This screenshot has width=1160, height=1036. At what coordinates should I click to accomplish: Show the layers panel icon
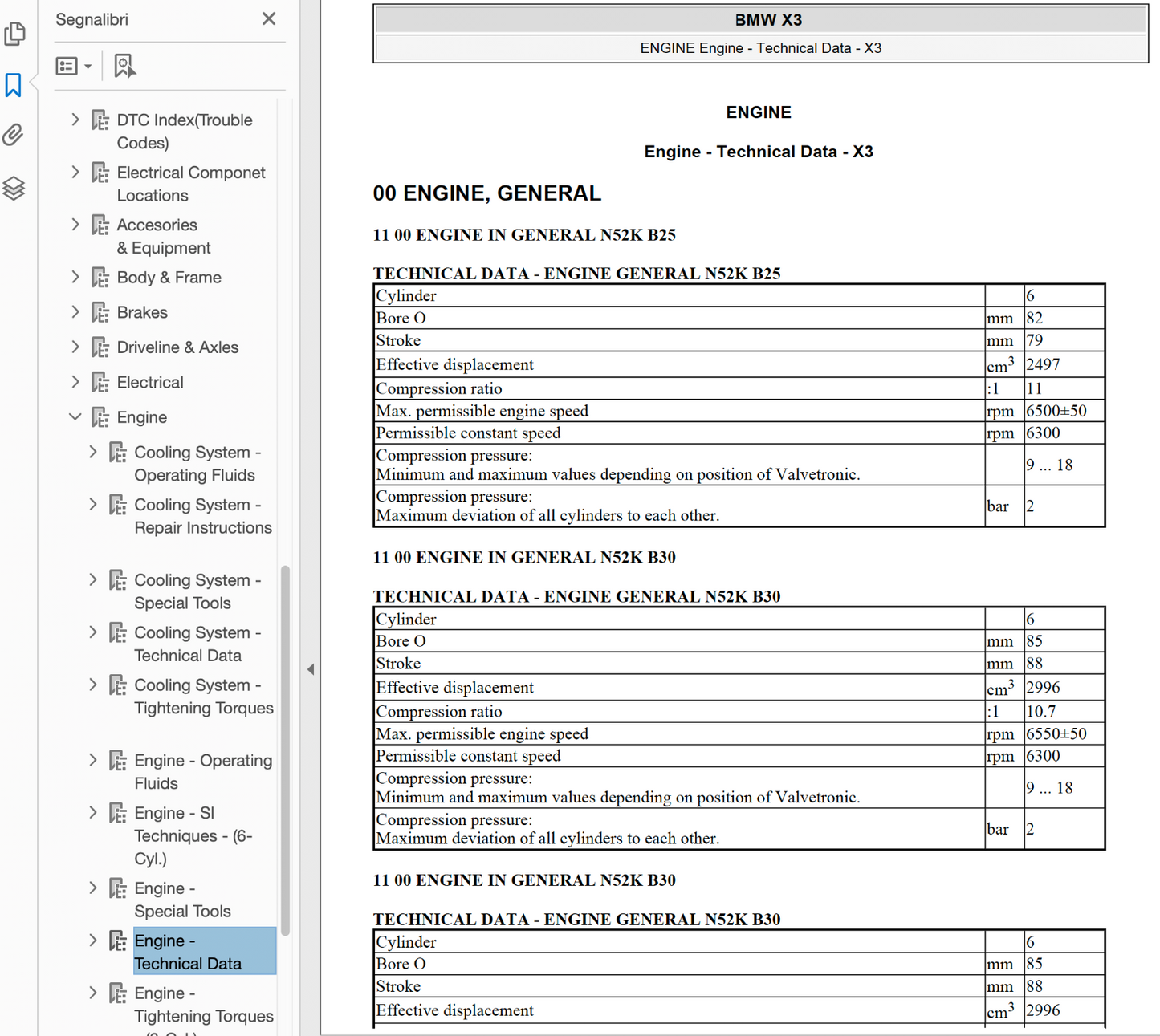(14, 189)
